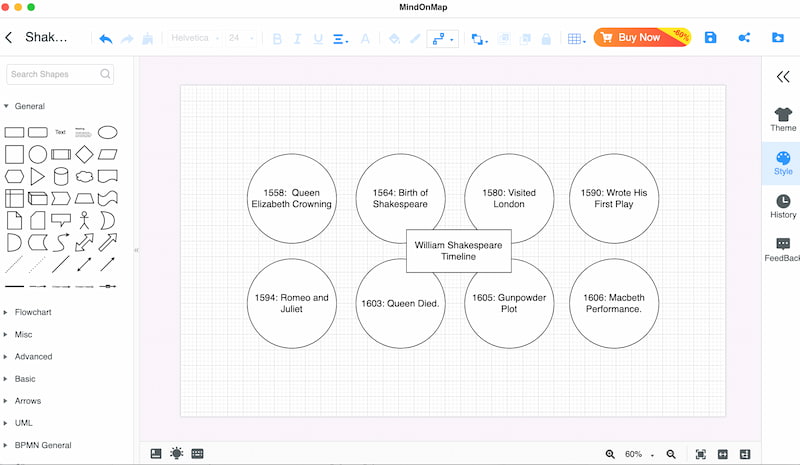
Task: Click the zoom in magnifier
Action: pos(610,454)
